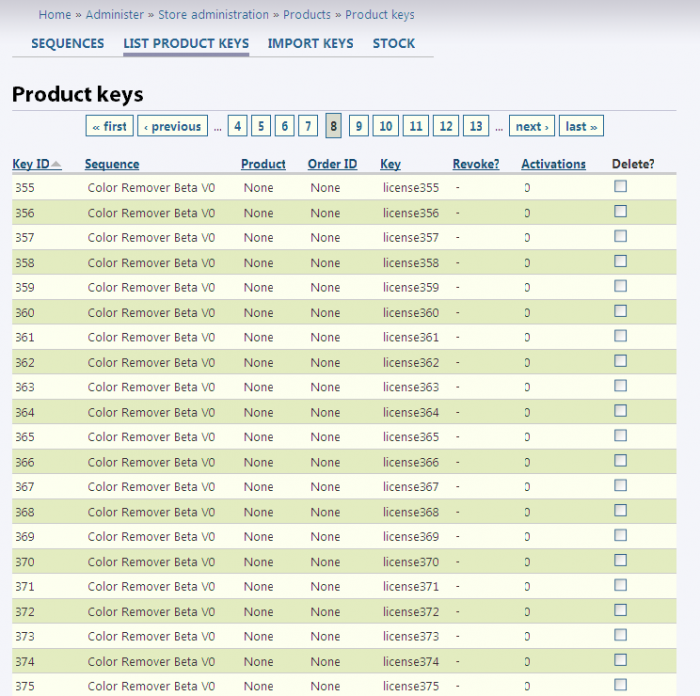Jump to first page of keys
This screenshot has width=700, height=696.
click(x=109, y=126)
